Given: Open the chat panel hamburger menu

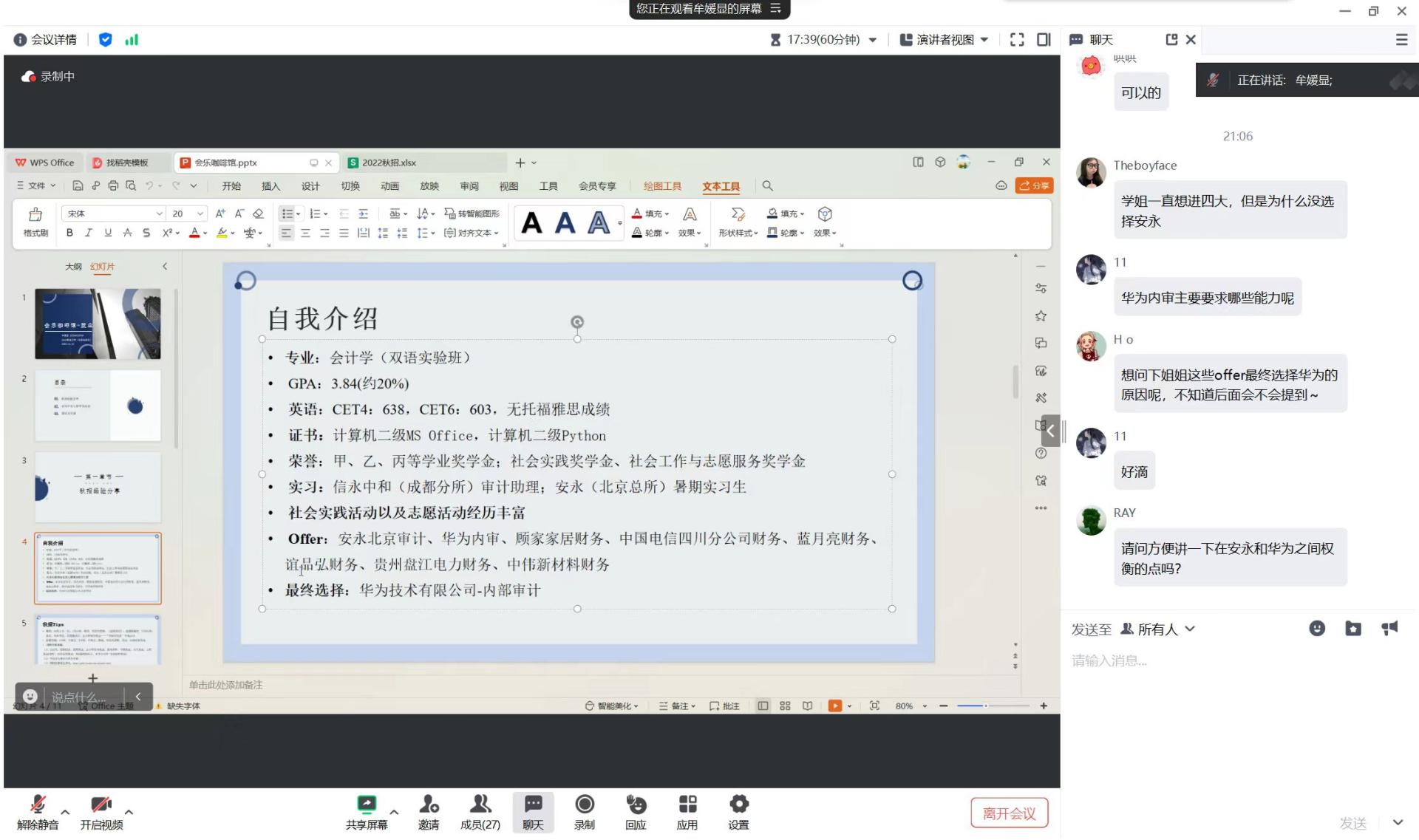Looking at the screenshot, I should [1401, 40].
